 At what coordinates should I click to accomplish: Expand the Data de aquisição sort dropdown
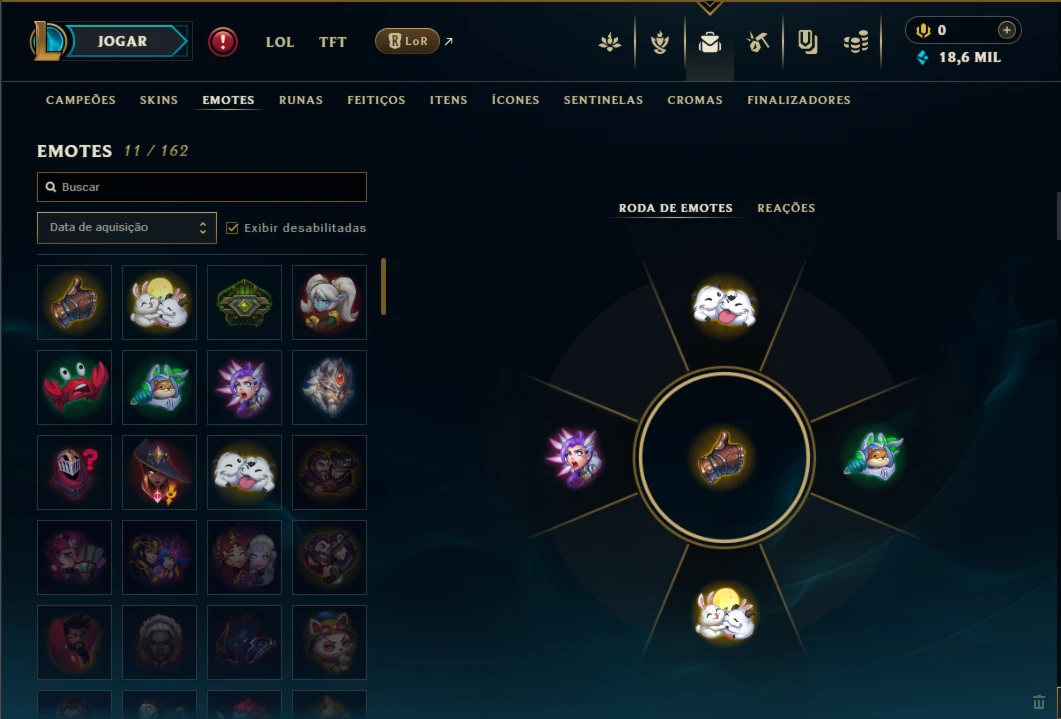click(127, 228)
